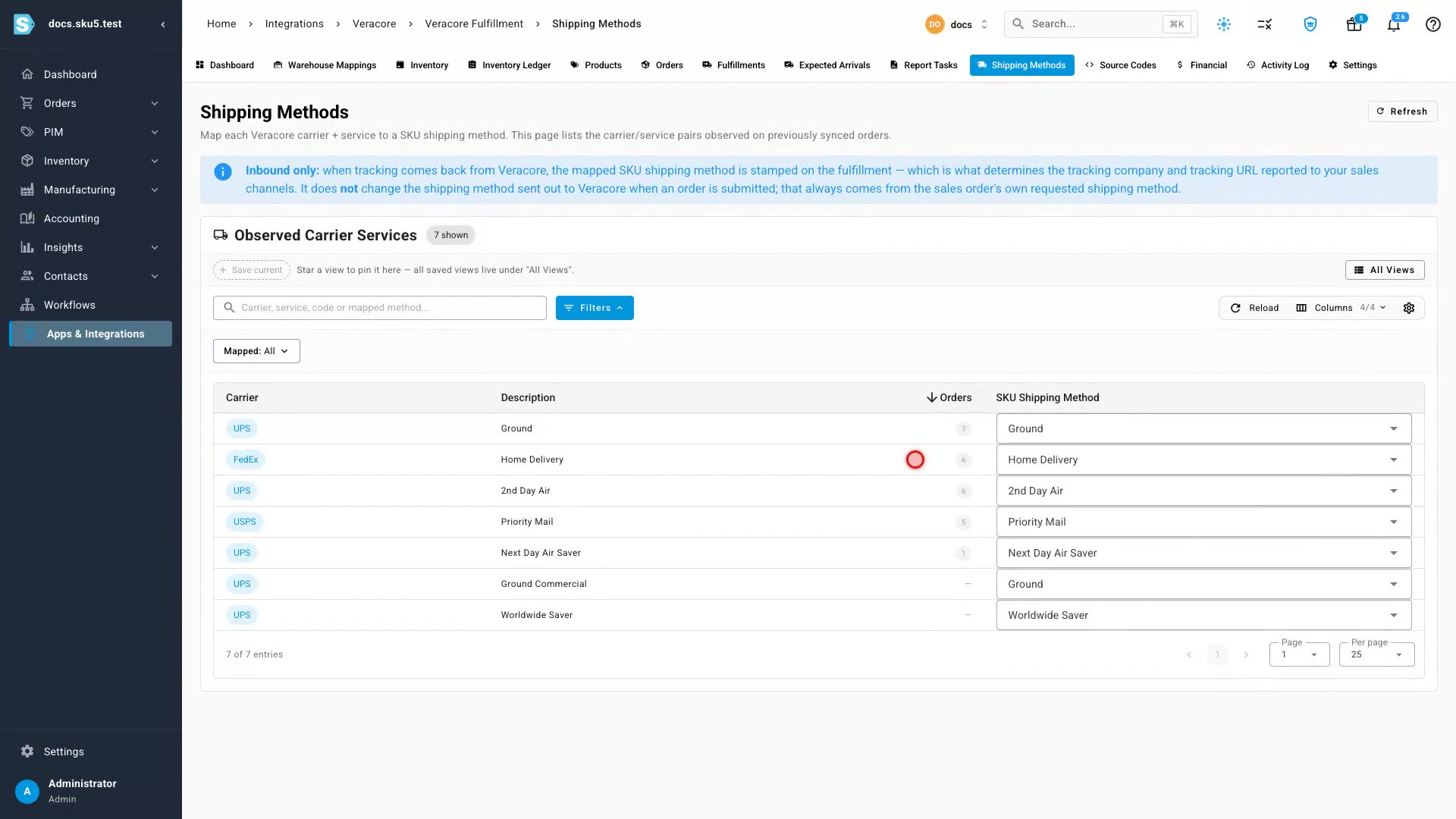Expand the Per page selector

click(x=1376, y=654)
